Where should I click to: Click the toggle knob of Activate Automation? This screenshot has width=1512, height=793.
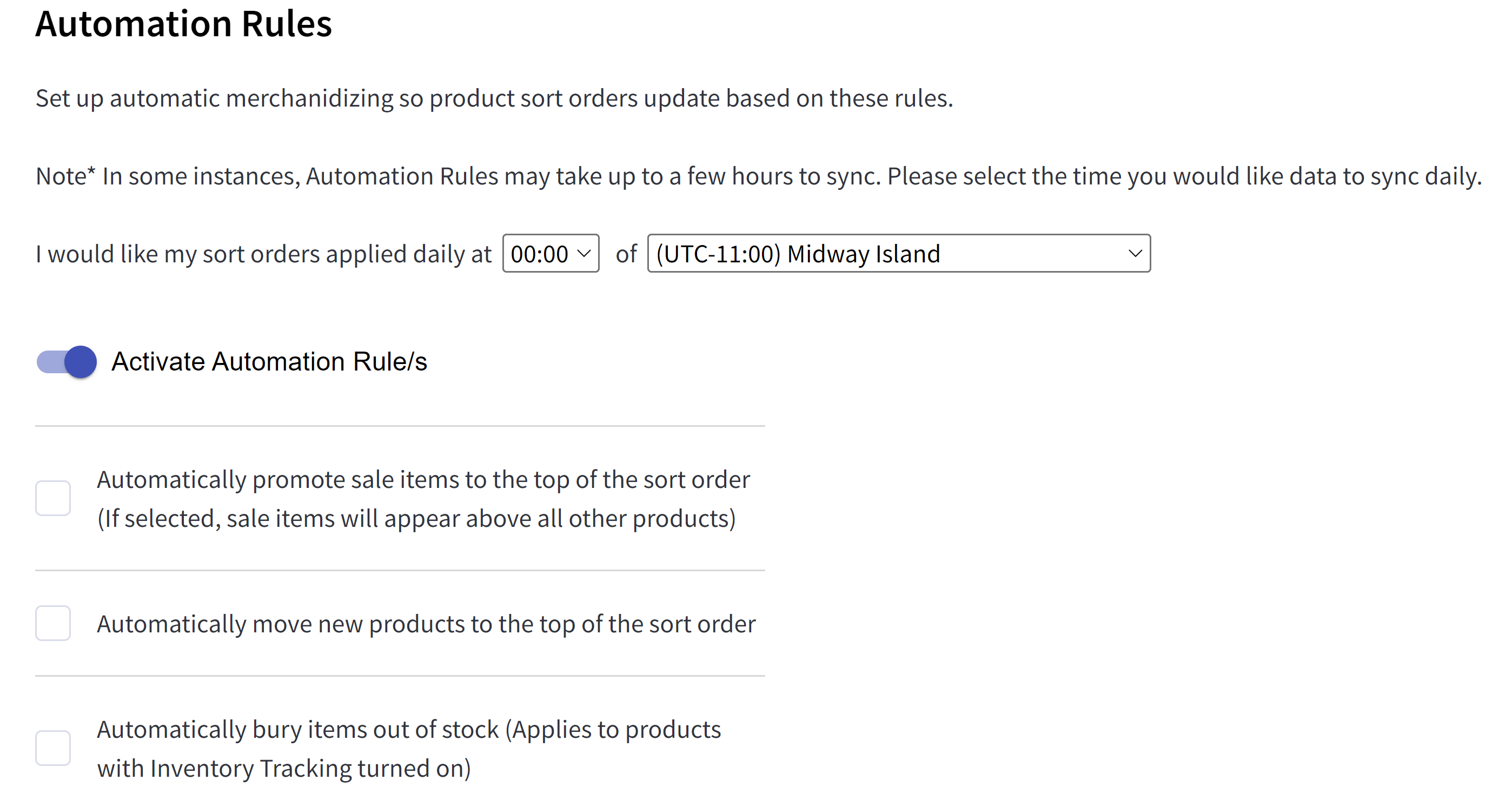point(81,362)
